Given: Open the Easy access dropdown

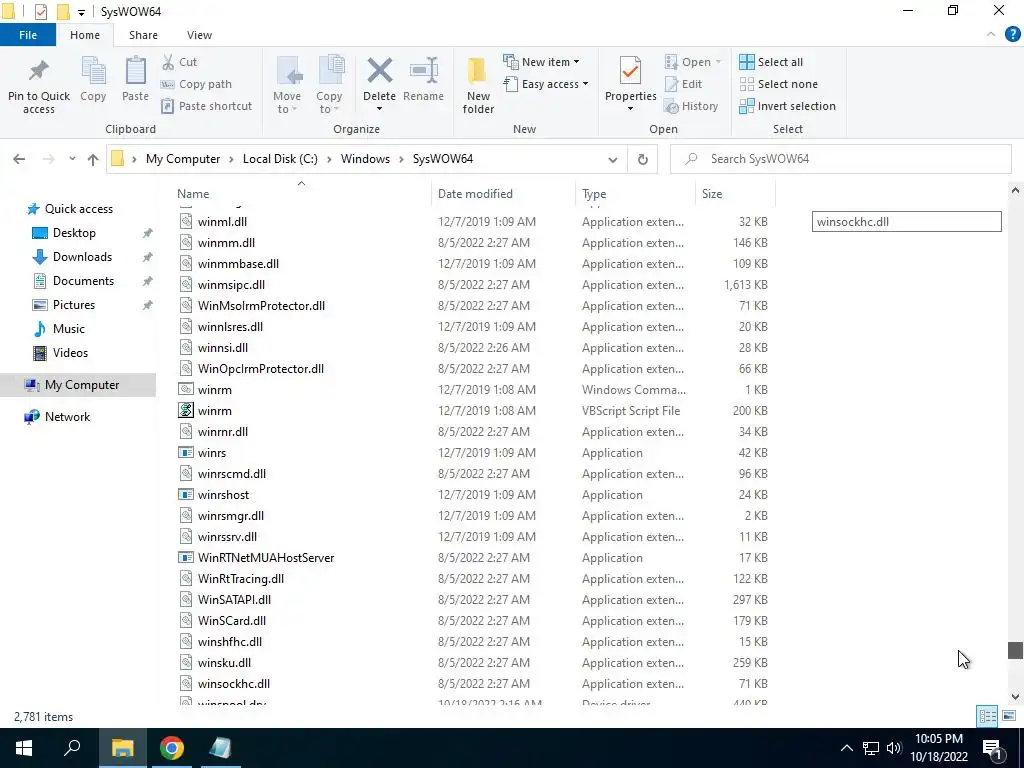Looking at the screenshot, I should [x=546, y=84].
